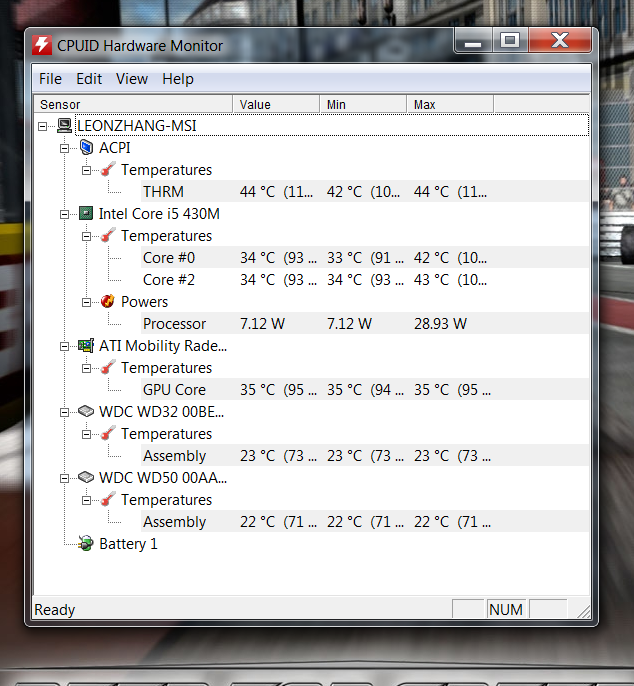Click the WDC WD50 hard drive icon
The image size is (634, 686).
click(86, 477)
